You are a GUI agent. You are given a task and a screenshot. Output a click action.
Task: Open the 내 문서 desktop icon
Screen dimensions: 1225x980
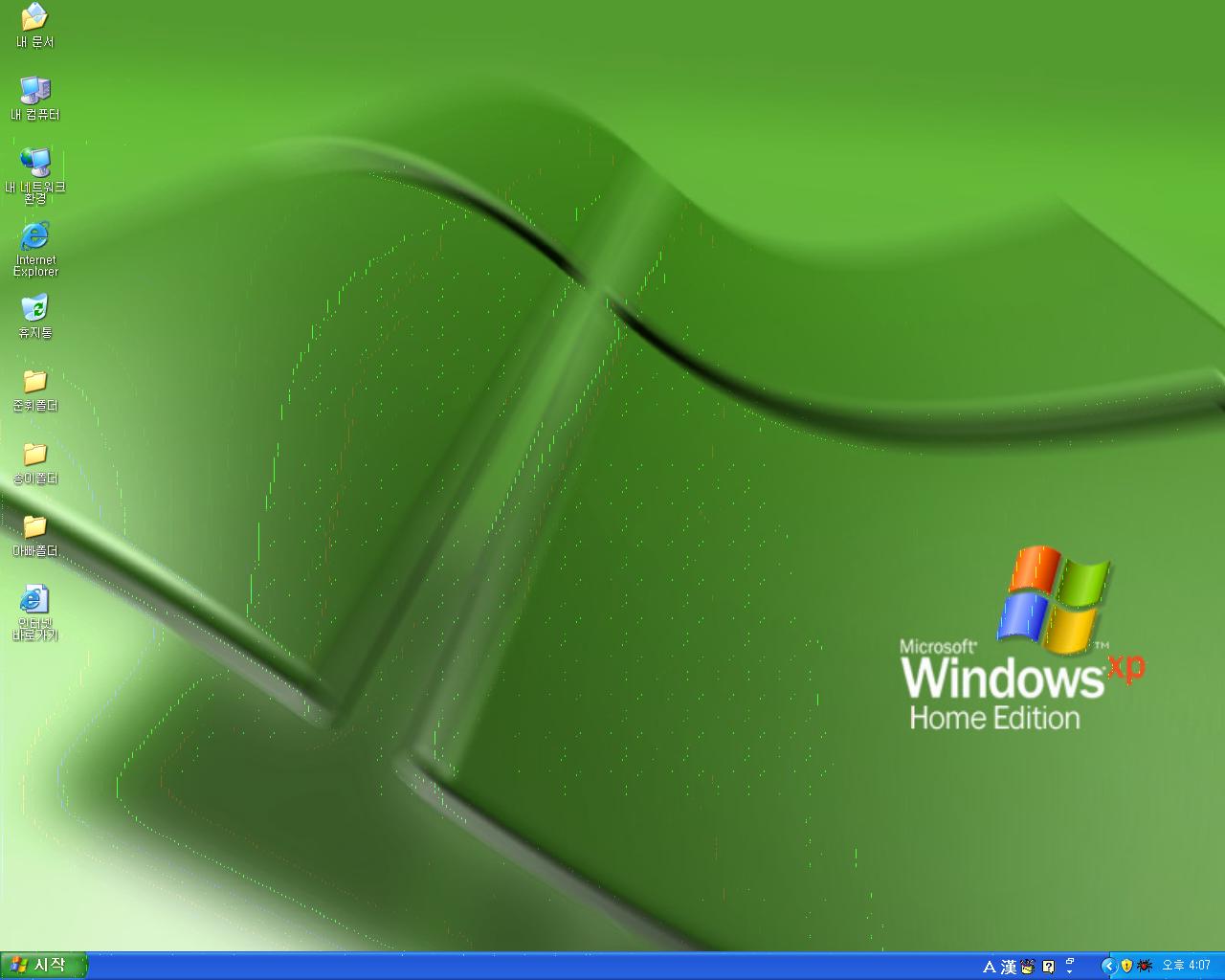(x=35, y=26)
